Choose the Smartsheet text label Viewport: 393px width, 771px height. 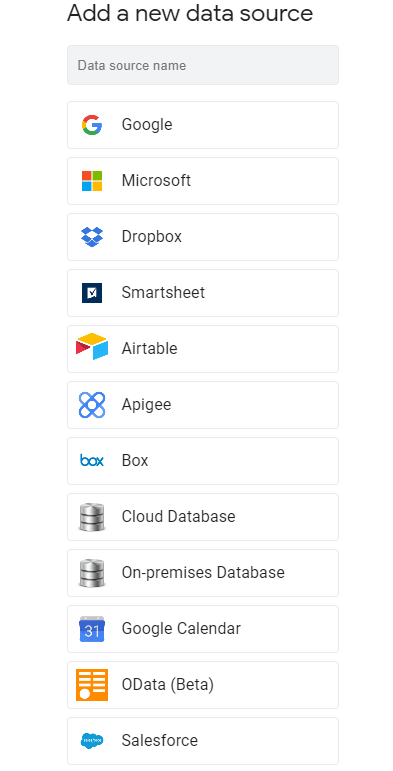point(163,293)
